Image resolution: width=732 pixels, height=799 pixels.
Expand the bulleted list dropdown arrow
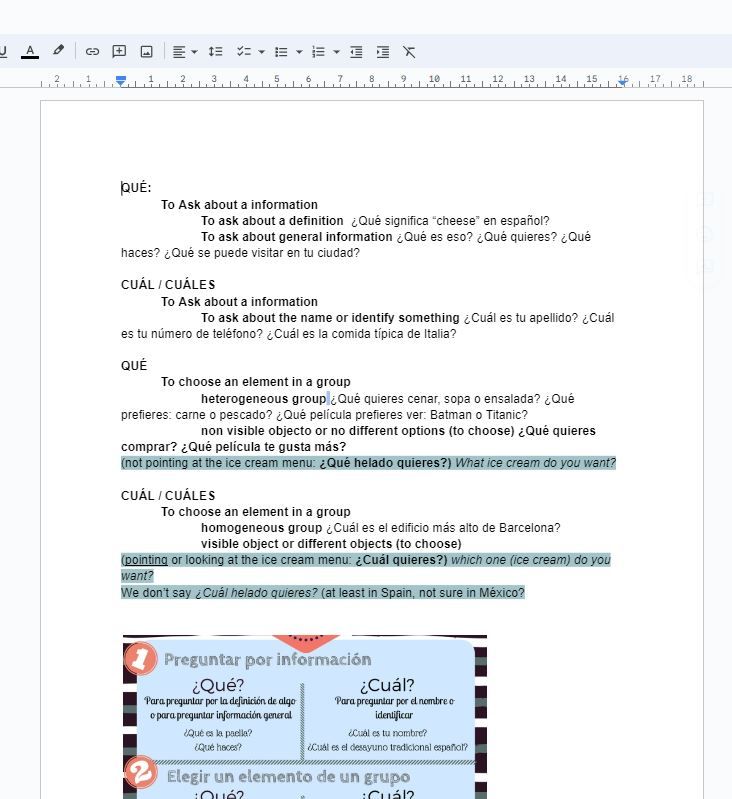pyautogui.click(x=299, y=52)
